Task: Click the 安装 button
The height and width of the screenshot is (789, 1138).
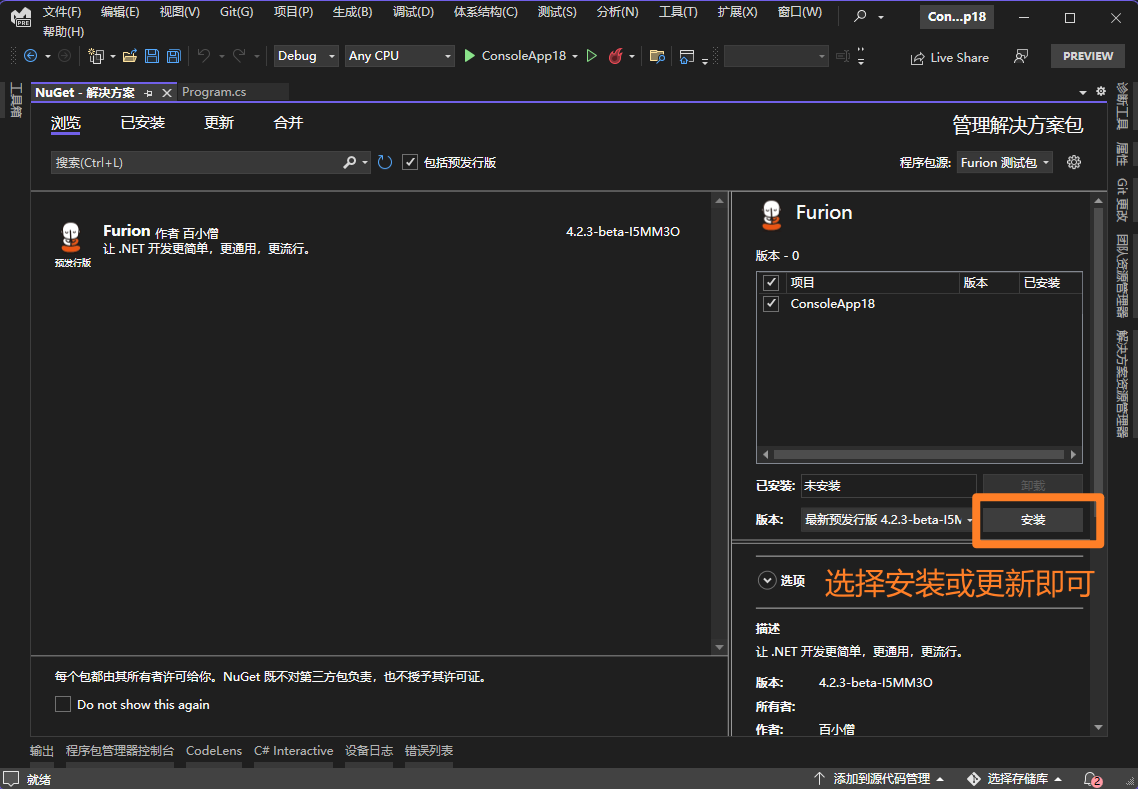Action: [1033, 520]
